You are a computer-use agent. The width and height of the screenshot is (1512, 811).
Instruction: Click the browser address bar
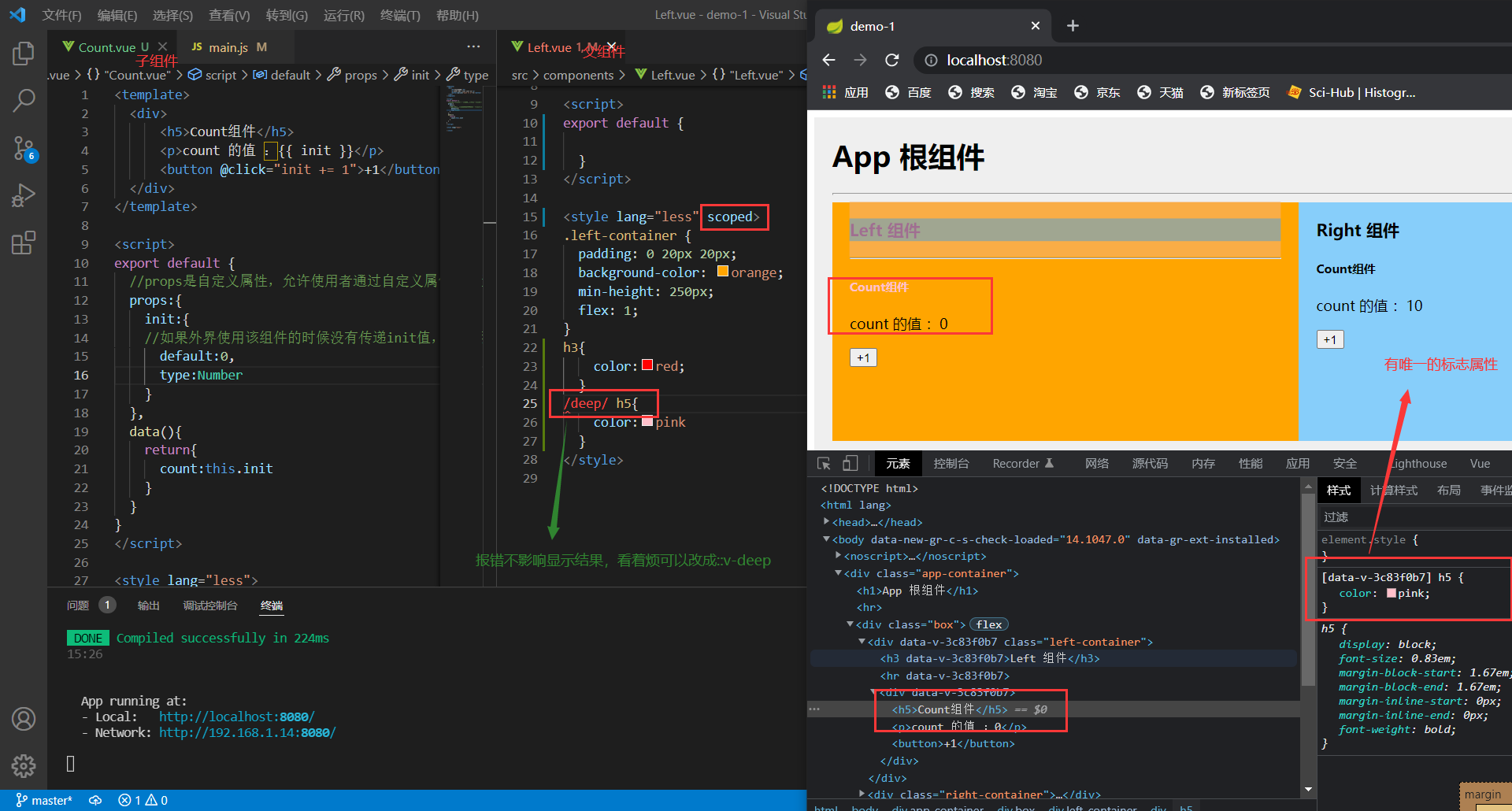point(1213,60)
